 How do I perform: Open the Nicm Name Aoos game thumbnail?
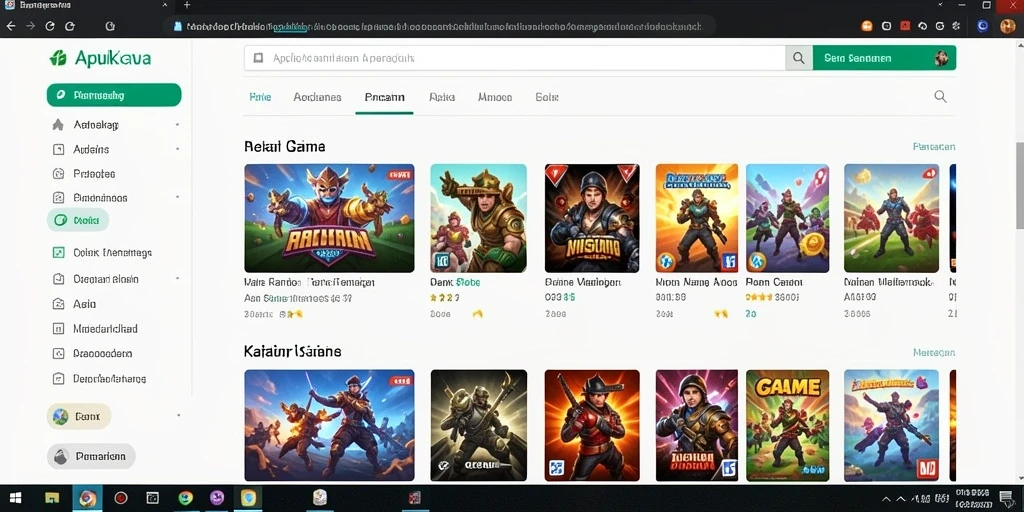pyautogui.click(x=697, y=218)
